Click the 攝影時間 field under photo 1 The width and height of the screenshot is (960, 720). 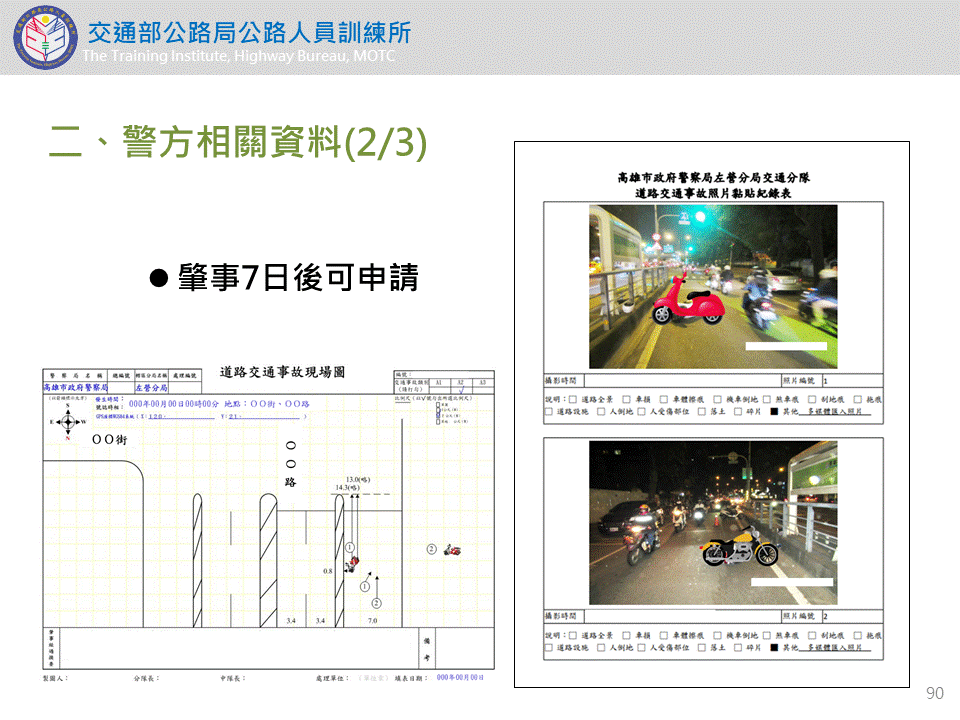pos(678,381)
